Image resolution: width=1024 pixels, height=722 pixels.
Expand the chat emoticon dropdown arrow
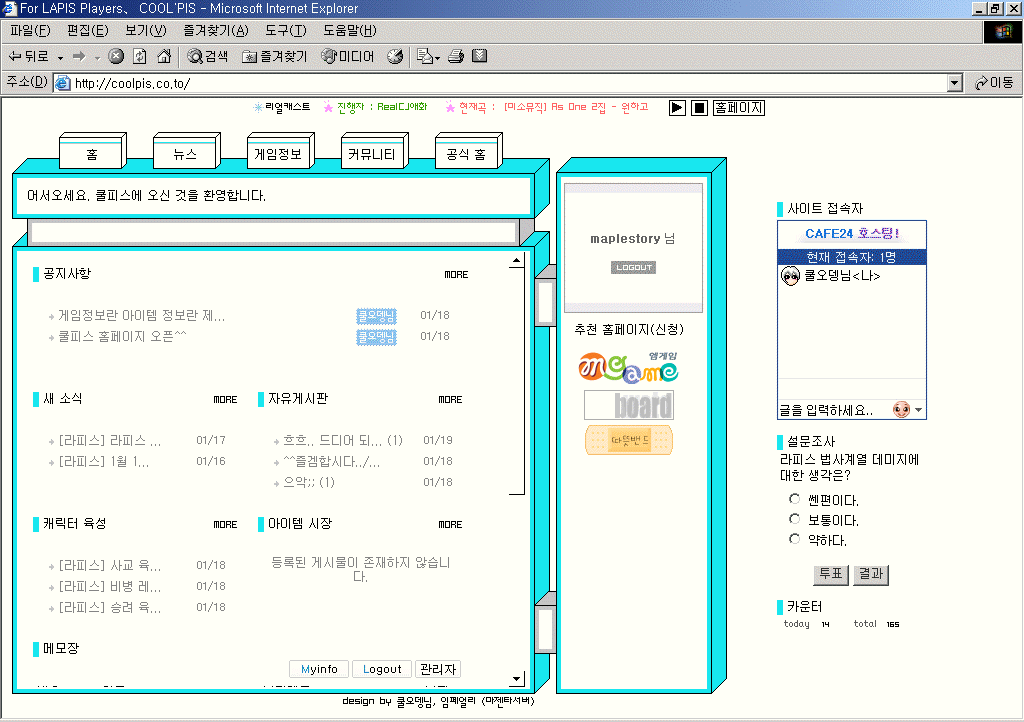point(918,410)
